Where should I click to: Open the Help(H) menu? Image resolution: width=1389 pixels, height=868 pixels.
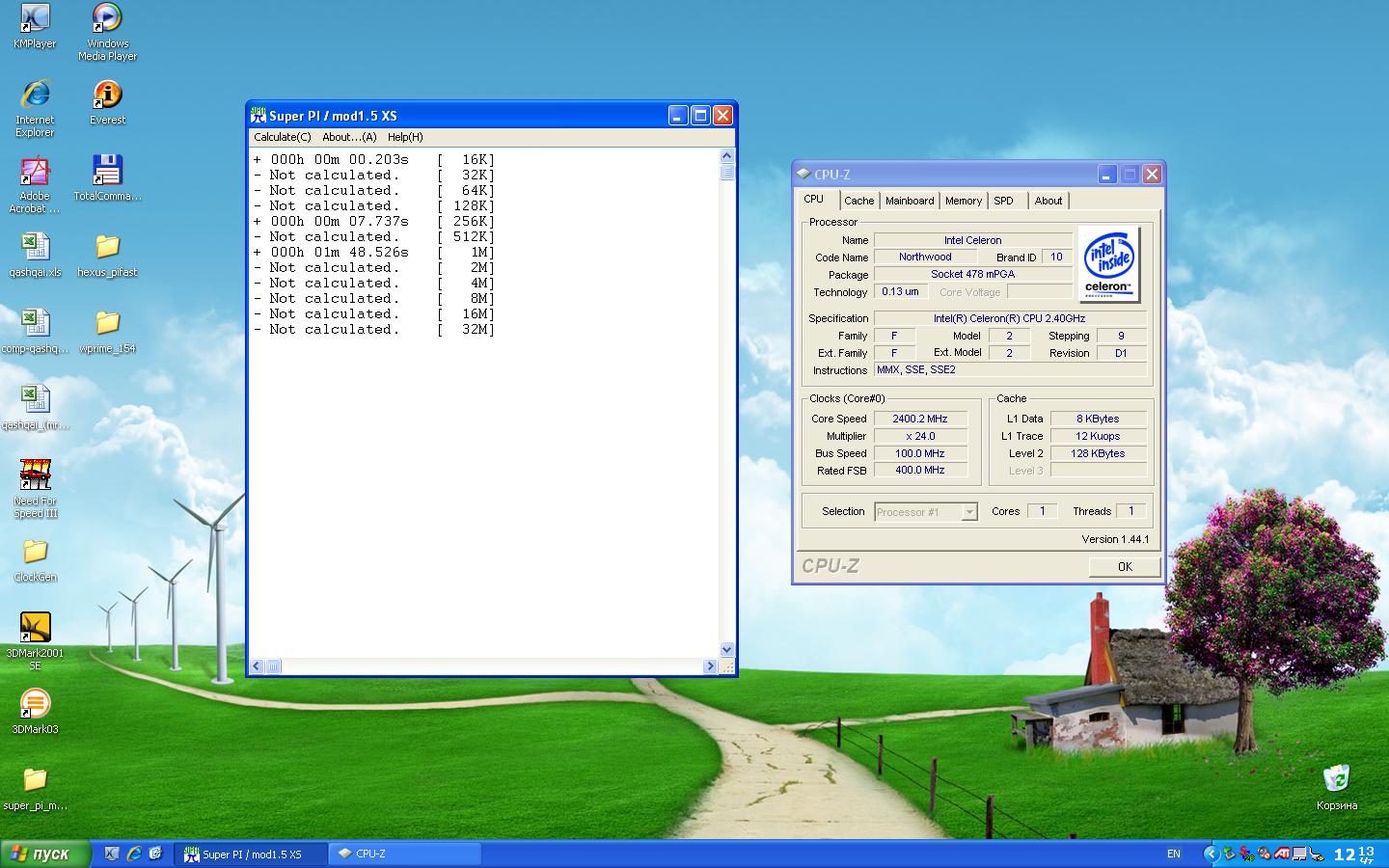[405, 137]
